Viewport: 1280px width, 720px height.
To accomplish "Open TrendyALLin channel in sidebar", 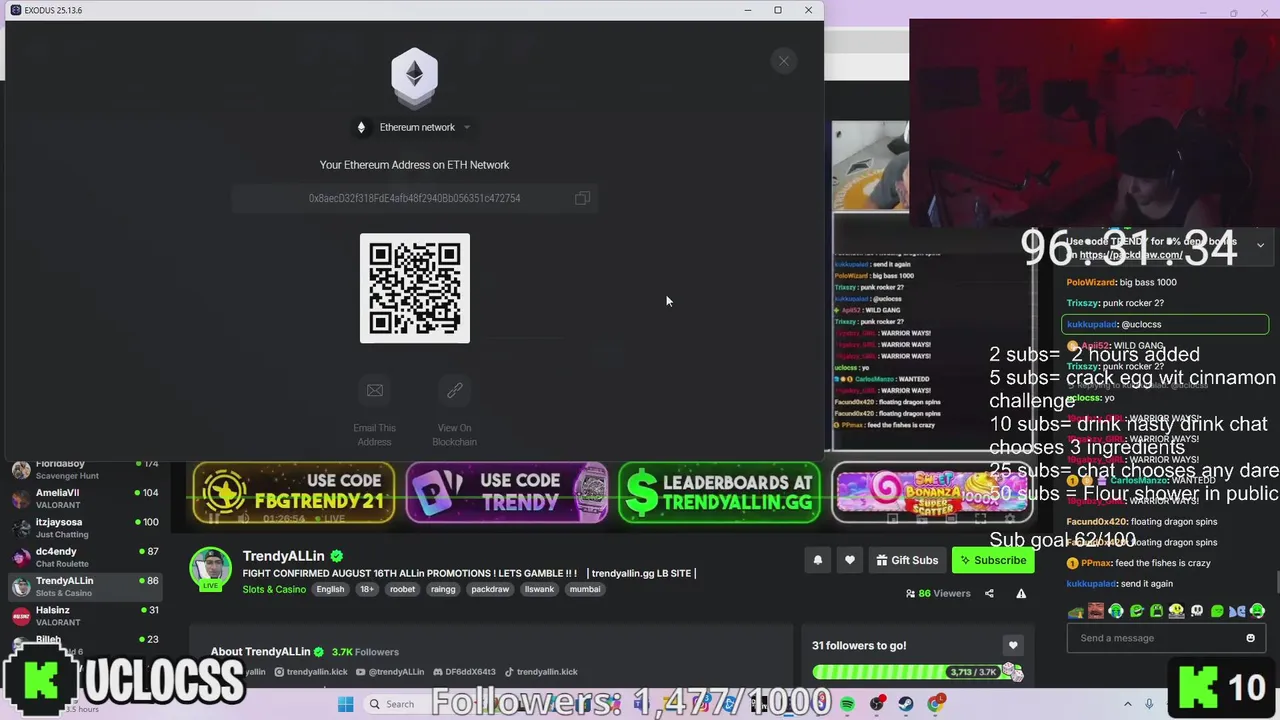I will pyautogui.click(x=84, y=586).
